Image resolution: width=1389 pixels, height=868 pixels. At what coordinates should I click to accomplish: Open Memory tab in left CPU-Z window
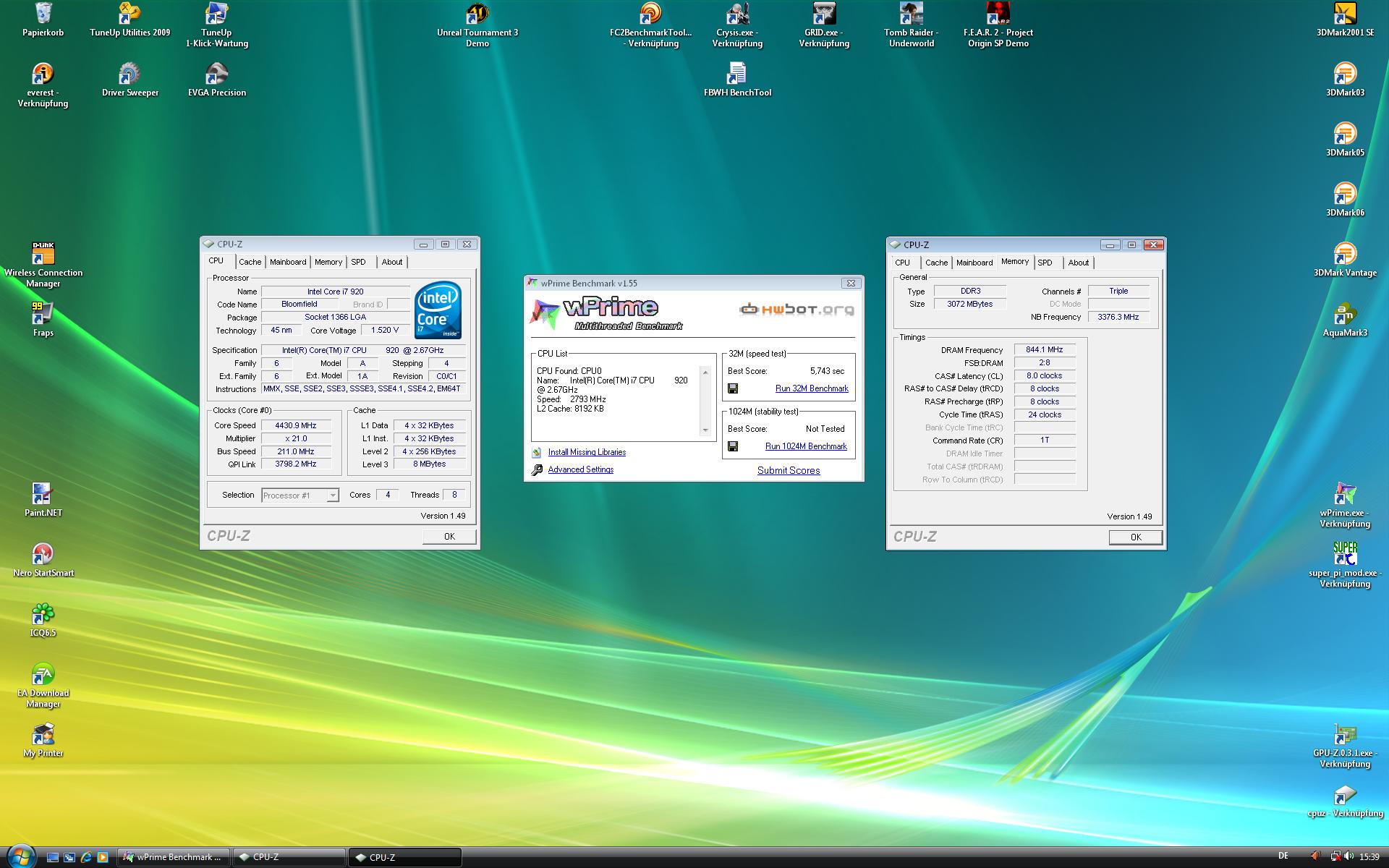click(x=328, y=262)
